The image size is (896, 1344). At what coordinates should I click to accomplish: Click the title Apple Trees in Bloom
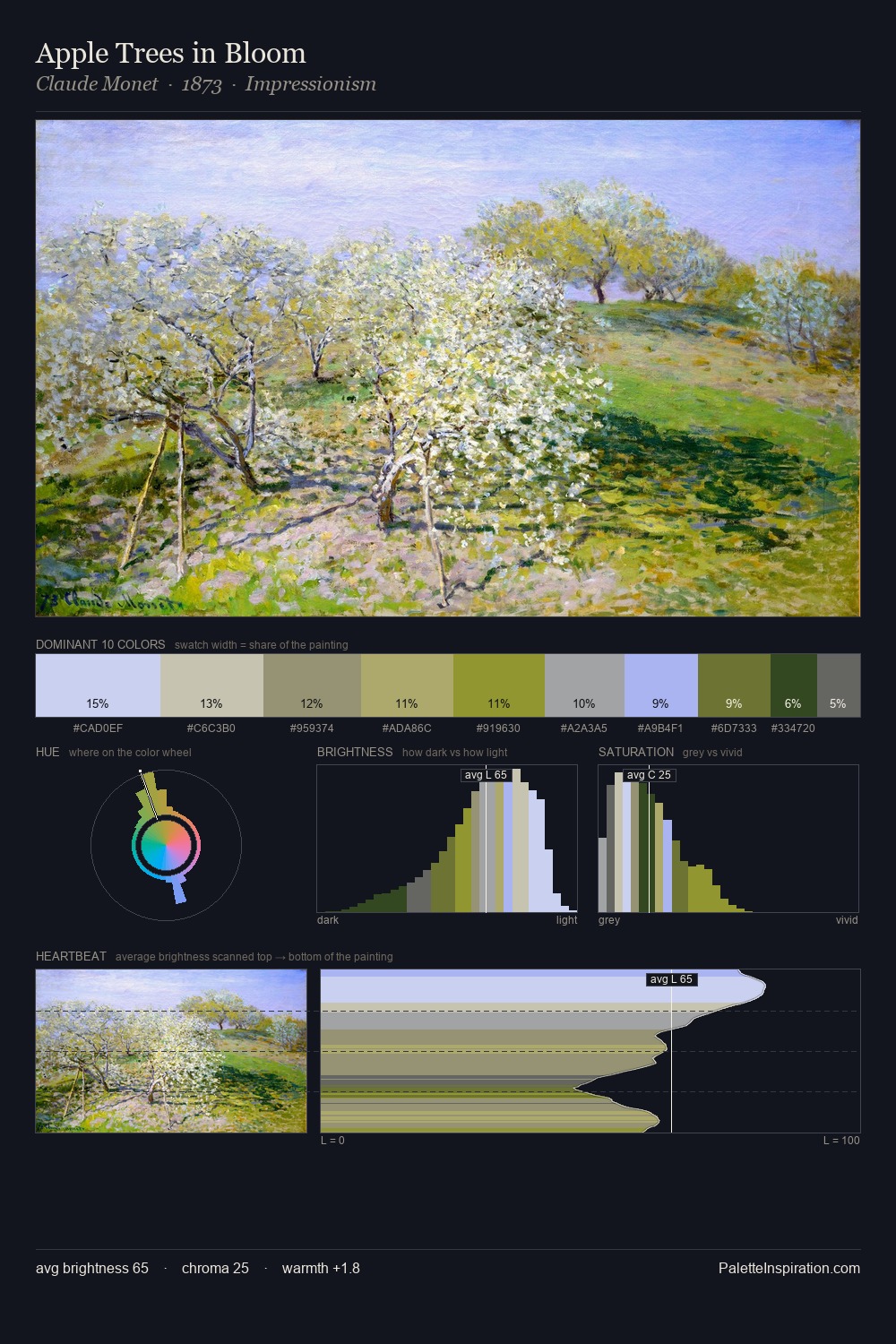click(x=171, y=53)
